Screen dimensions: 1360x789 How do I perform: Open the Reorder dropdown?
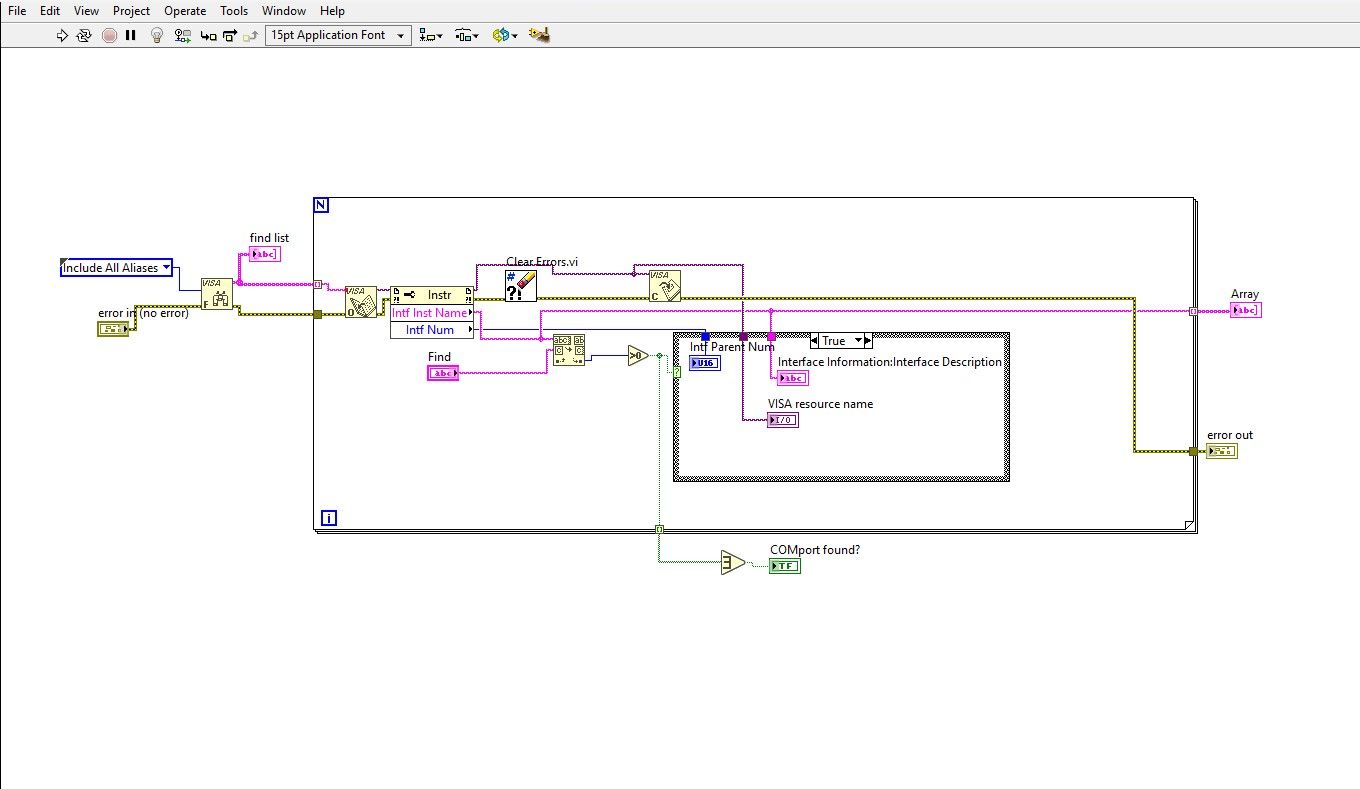(x=505, y=35)
